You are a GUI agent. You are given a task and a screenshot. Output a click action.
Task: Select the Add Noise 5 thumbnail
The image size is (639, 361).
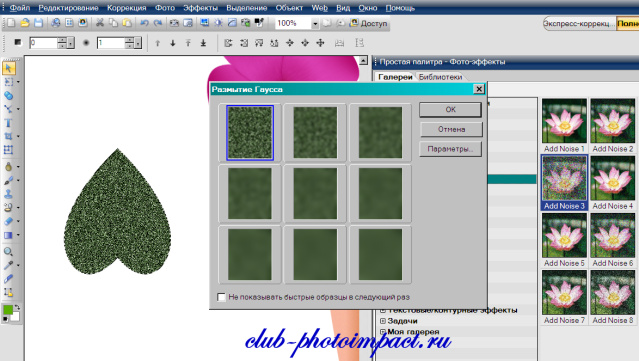(564, 240)
